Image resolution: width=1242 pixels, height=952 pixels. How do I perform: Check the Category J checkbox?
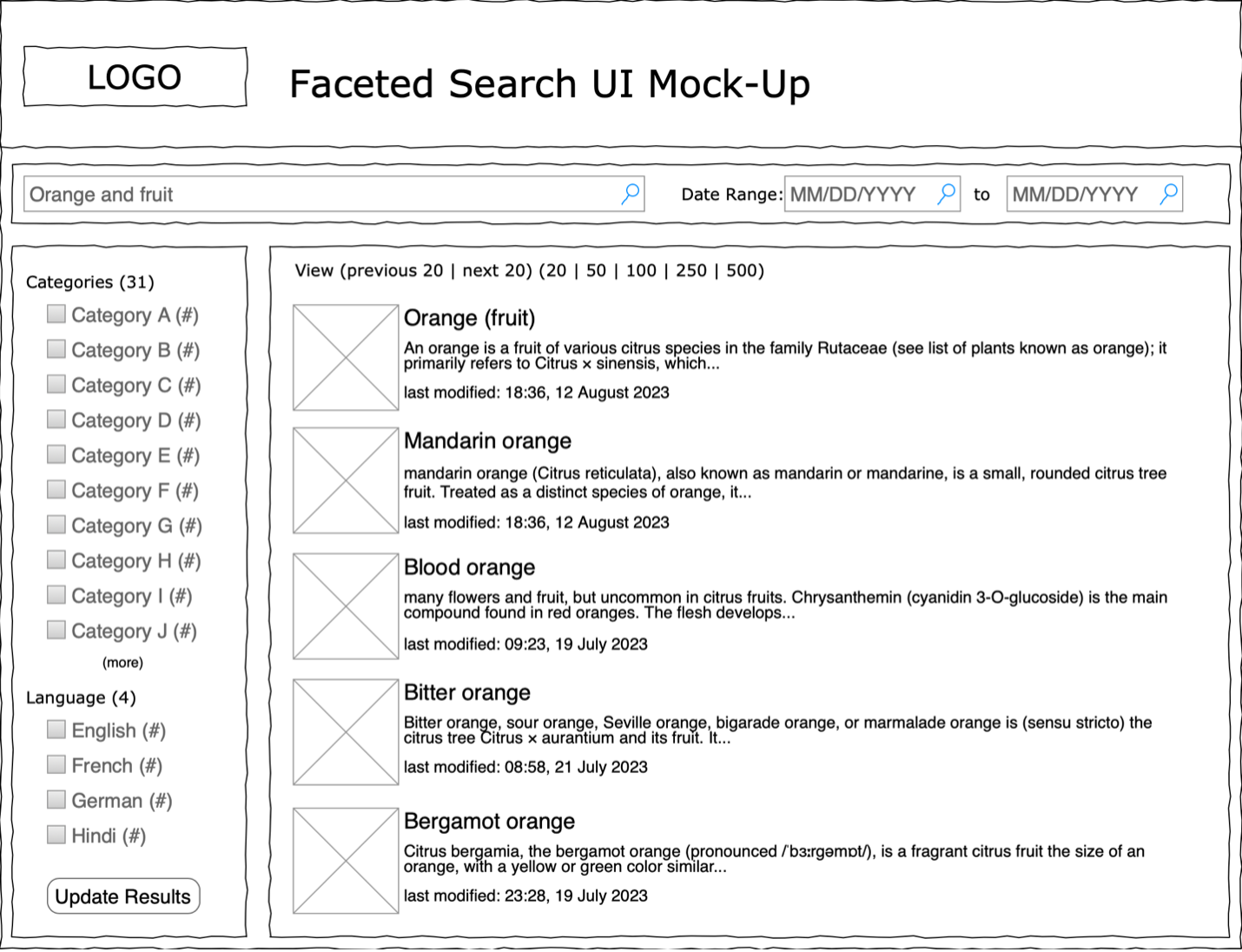[x=56, y=630]
